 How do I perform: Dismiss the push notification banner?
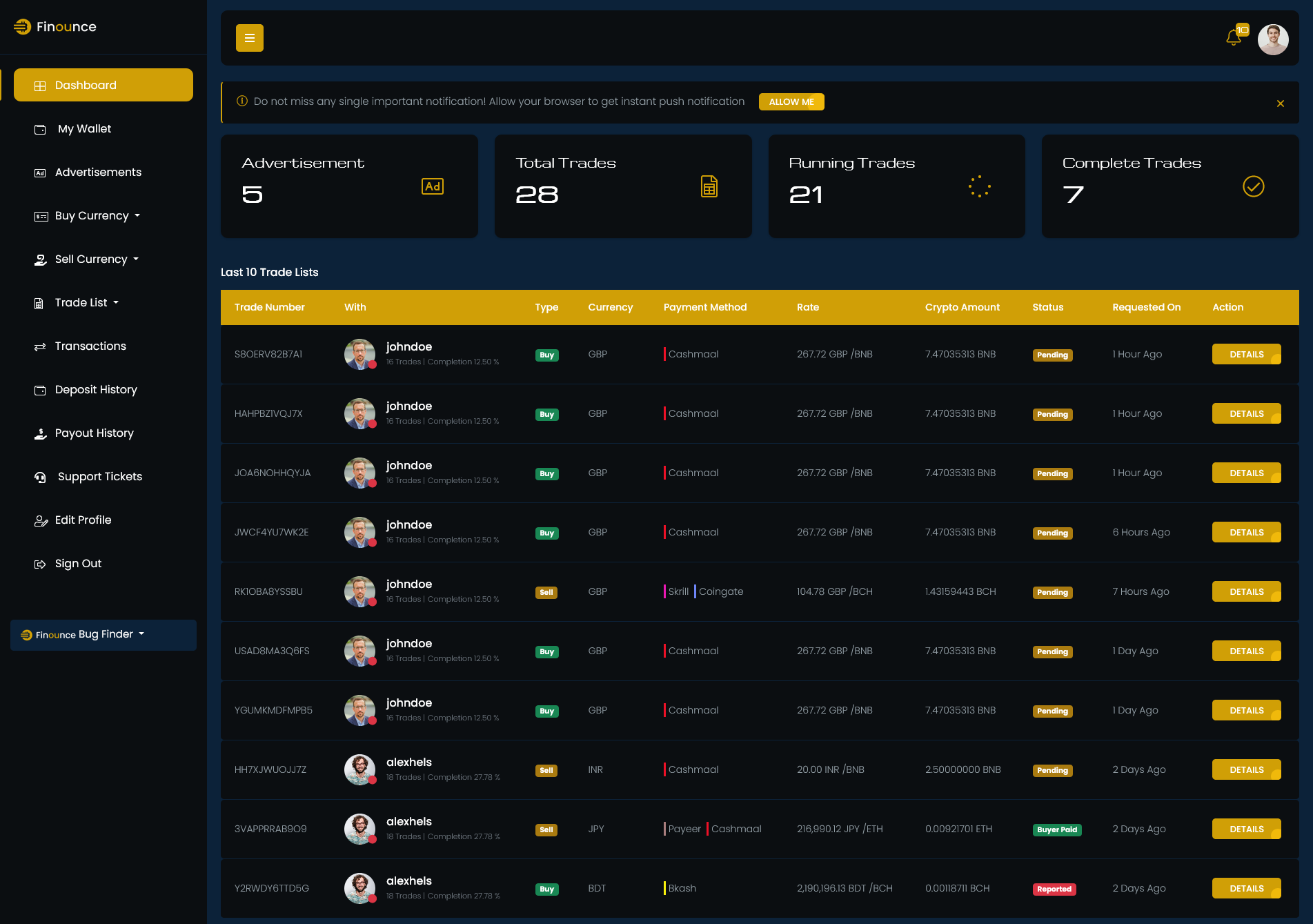click(1280, 104)
